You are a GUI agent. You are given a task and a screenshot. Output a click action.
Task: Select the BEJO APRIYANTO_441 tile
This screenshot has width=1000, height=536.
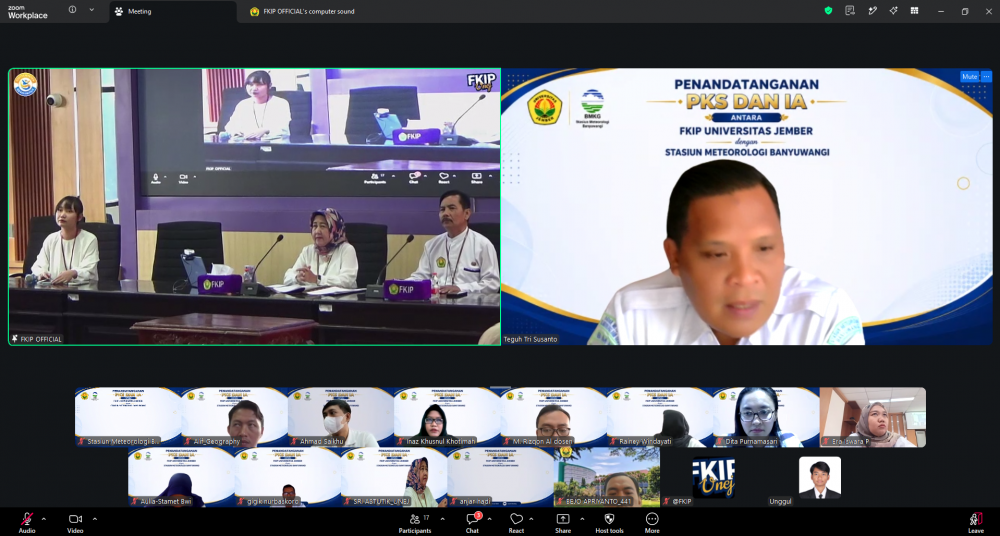coord(607,477)
